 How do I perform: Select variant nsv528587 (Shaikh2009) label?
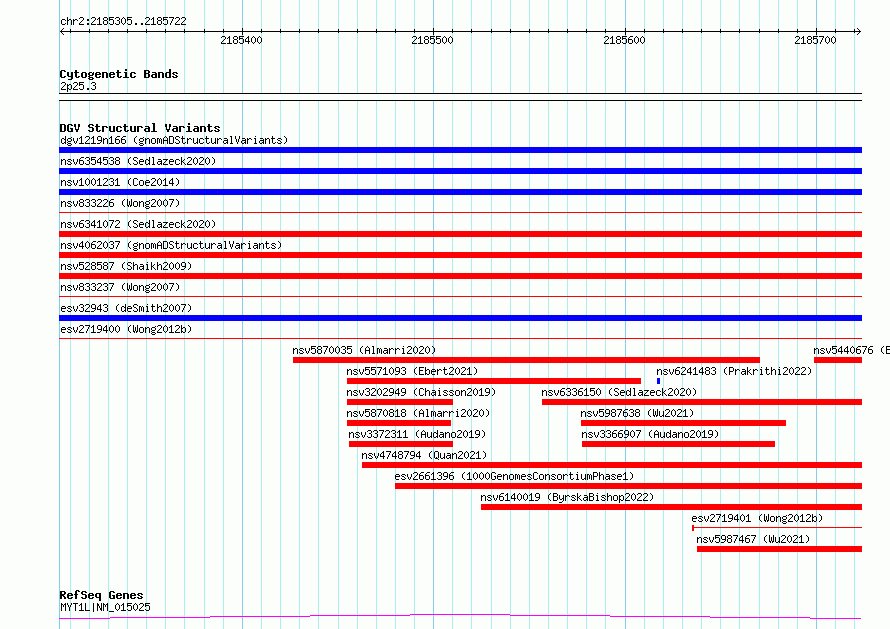126,266
